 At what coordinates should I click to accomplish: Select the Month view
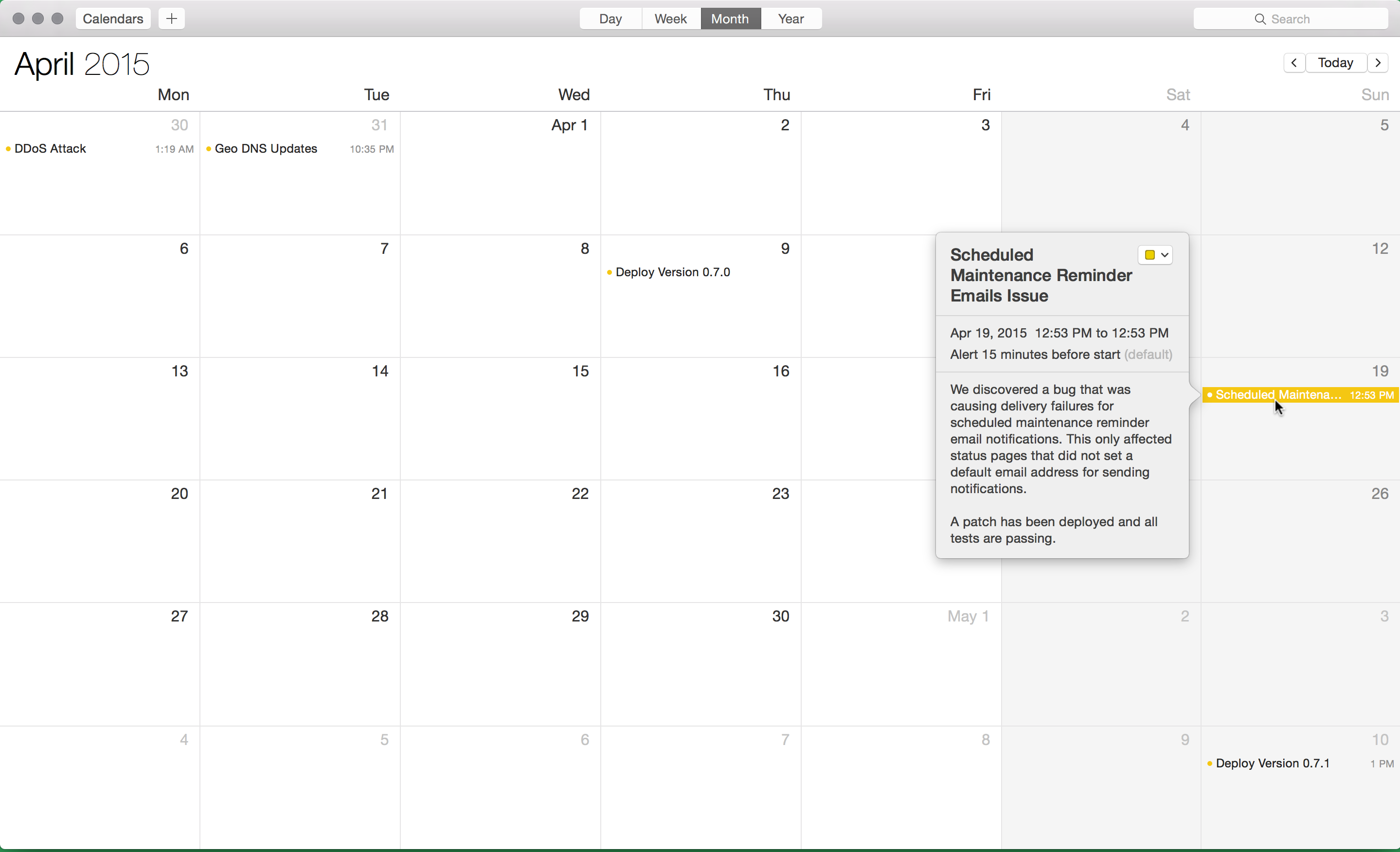[730, 18]
